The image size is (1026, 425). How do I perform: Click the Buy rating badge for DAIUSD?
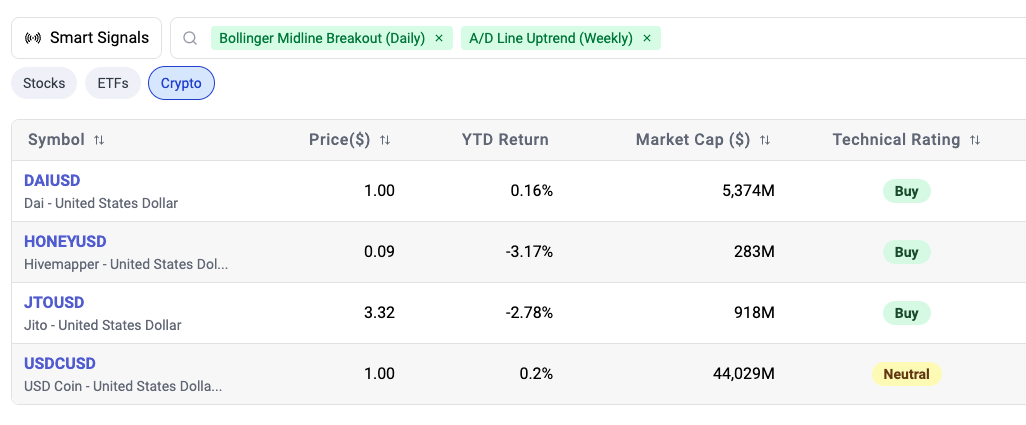pyautogui.click(x=906, y=191)
